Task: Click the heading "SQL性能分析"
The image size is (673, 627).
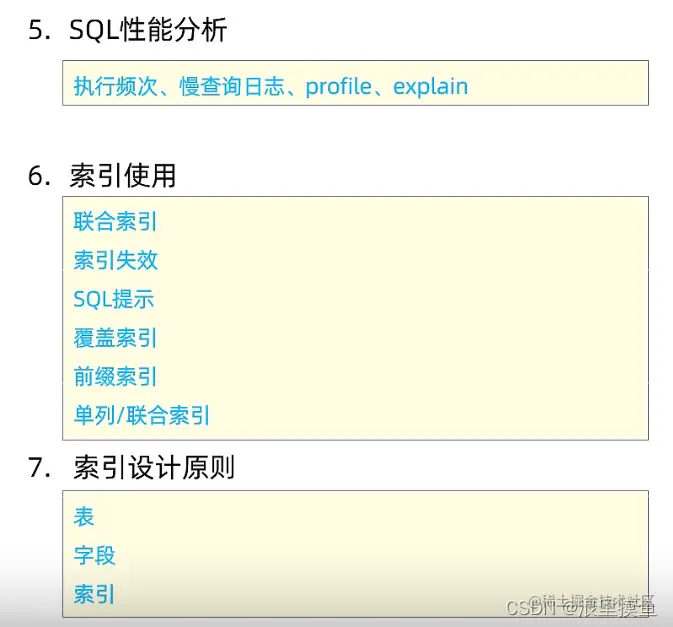Action: point(148,30)
